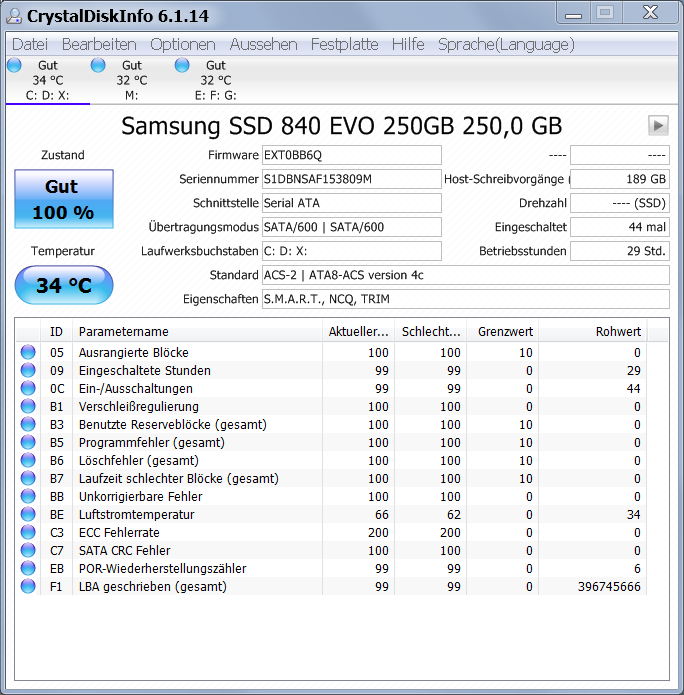Click the Parametername column header
Viewport: 684px width, 695px height.
pos(197,332)
